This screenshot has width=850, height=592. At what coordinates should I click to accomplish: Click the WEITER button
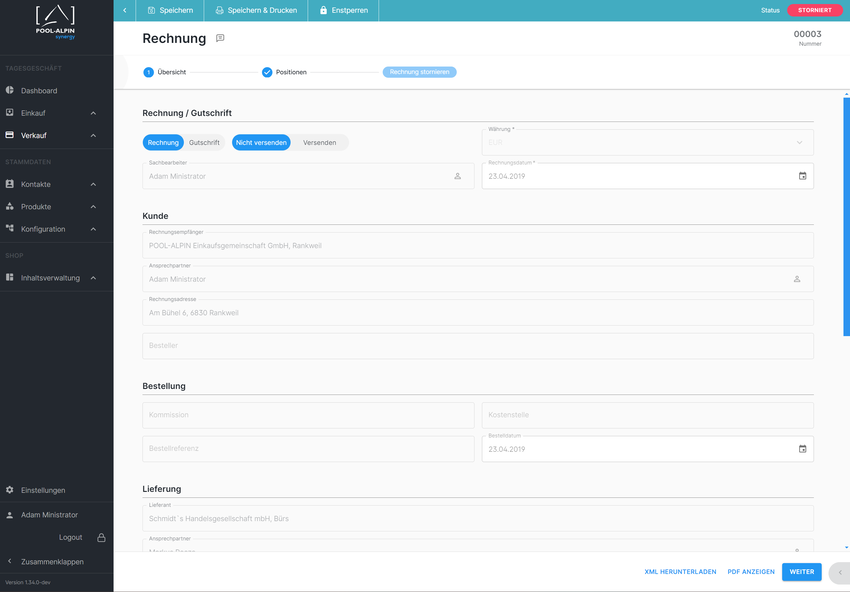(801, 572)
